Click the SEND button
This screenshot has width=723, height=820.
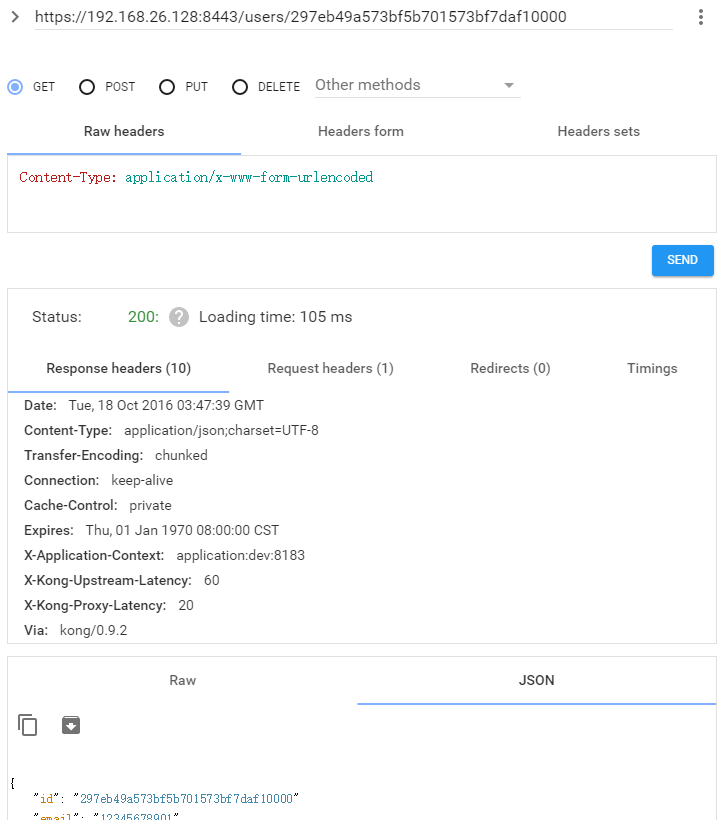click(682, 260)
